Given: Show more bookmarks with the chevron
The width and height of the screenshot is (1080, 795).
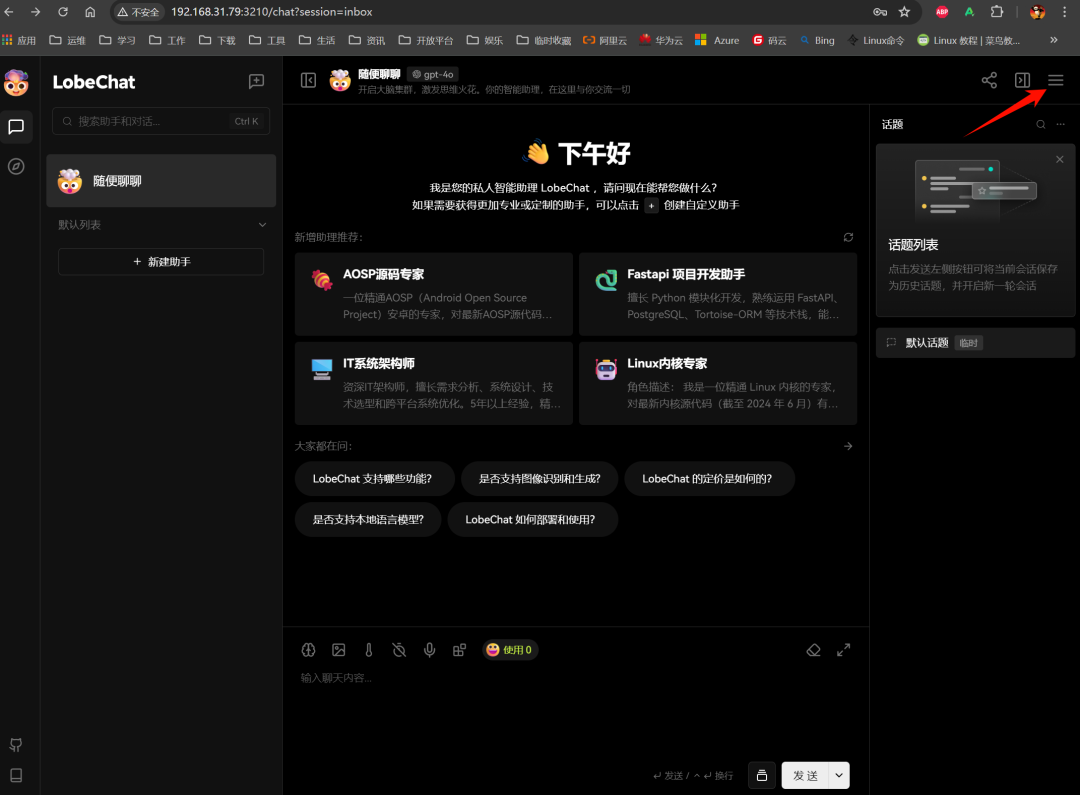Looking at the screenshot, I should coord(1054,40).
